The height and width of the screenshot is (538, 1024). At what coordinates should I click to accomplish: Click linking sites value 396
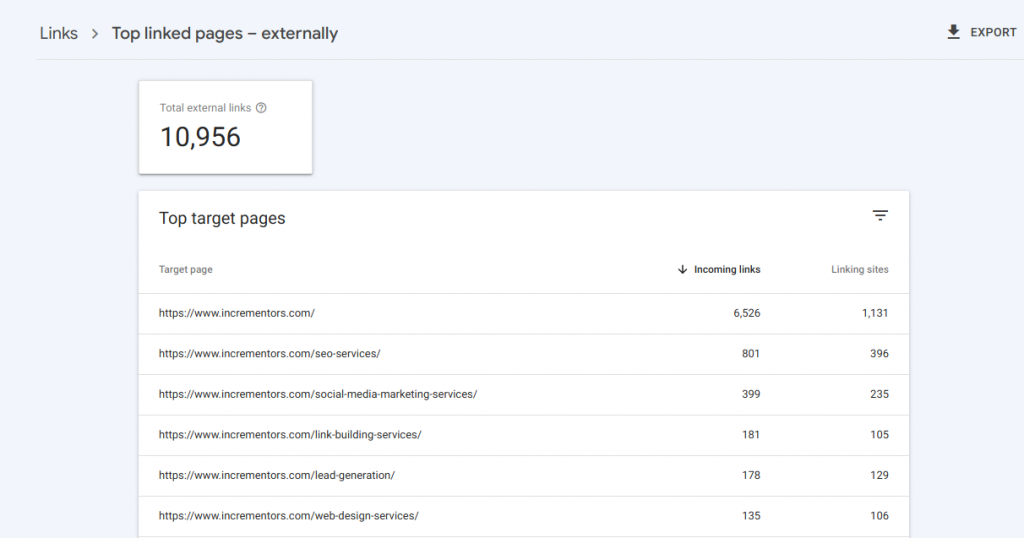879,354
